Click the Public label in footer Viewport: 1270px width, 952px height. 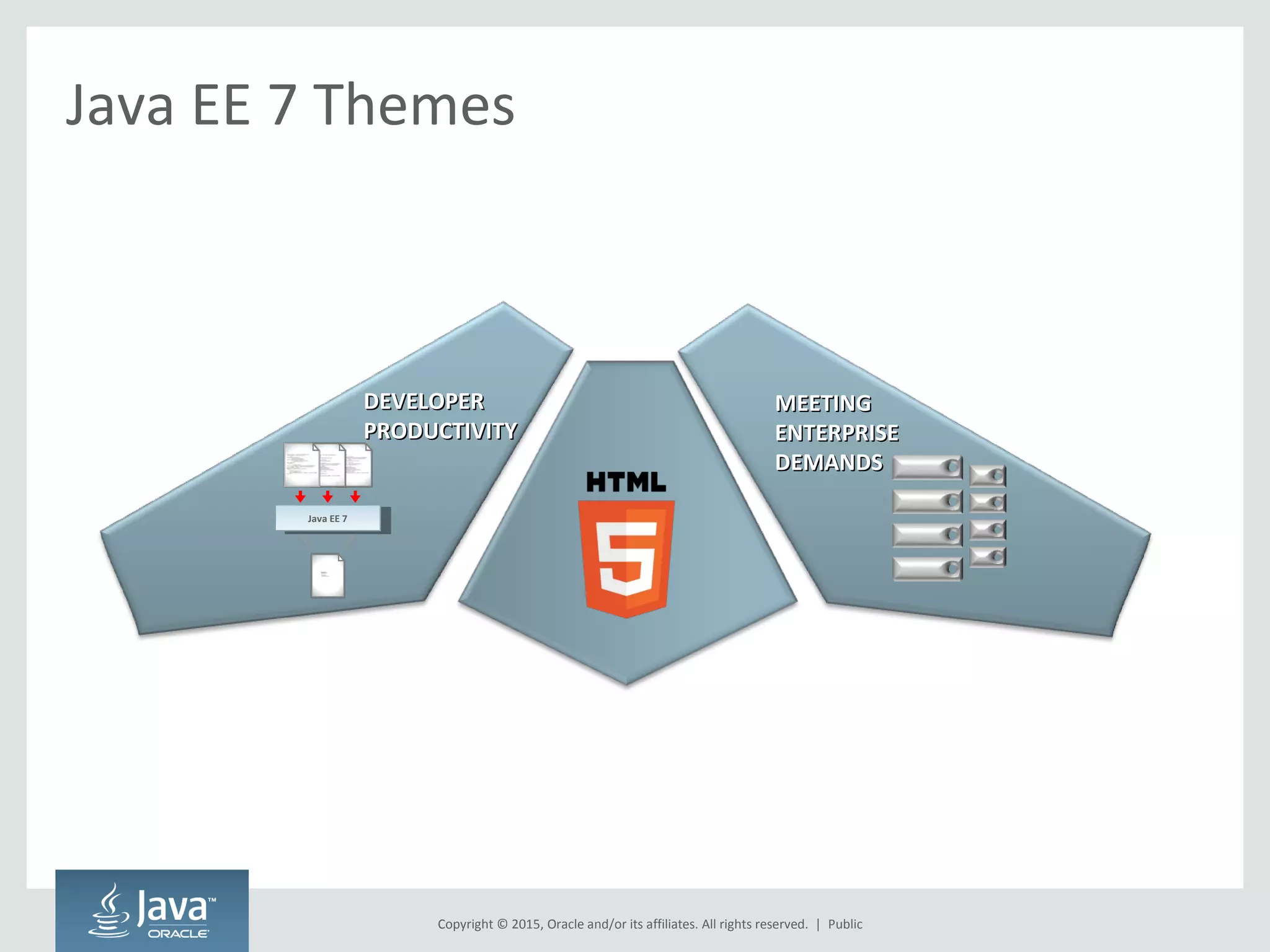[845, 924]
